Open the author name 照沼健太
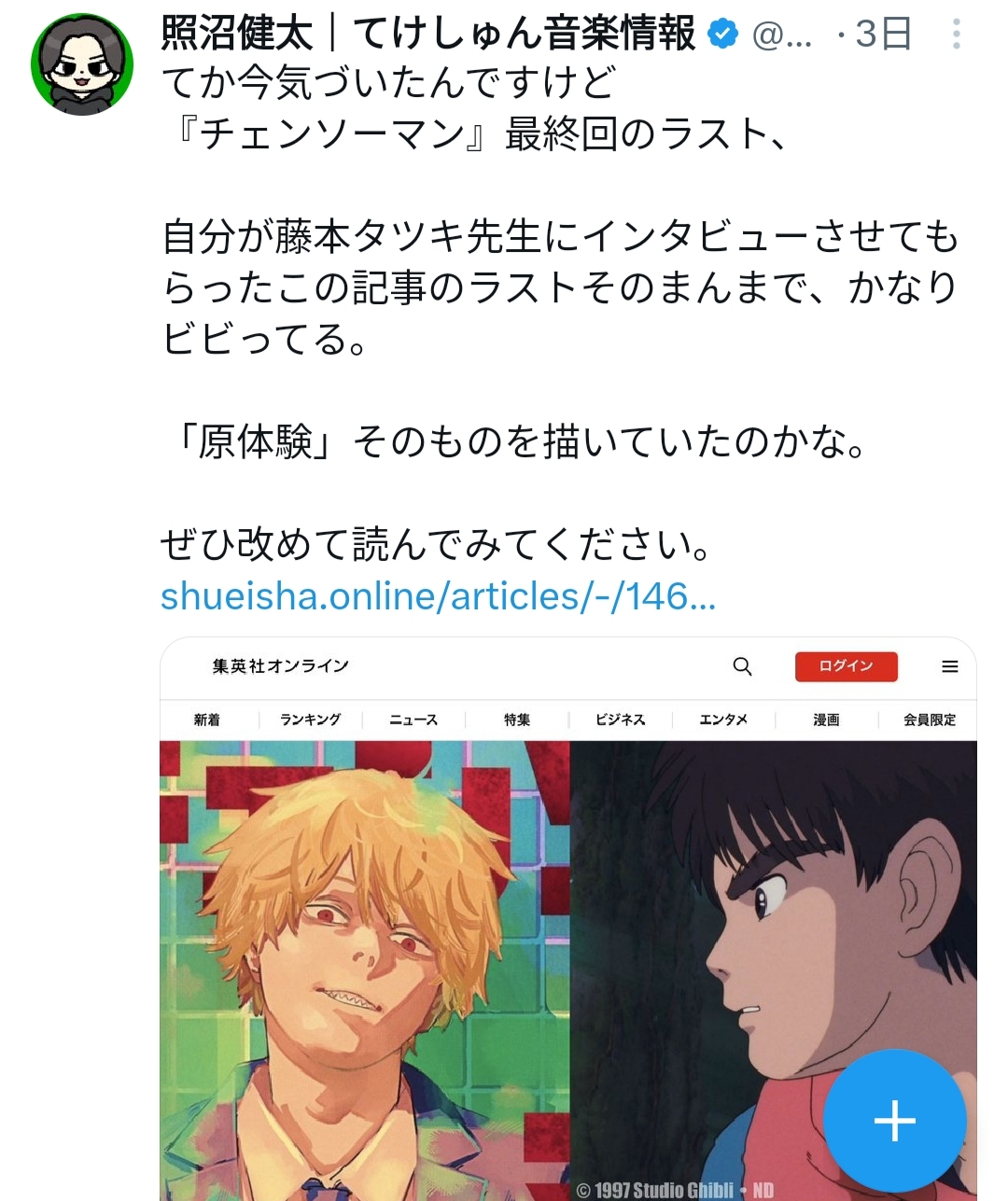This screenshot has width=1008, height=1201. coord(237,35)
